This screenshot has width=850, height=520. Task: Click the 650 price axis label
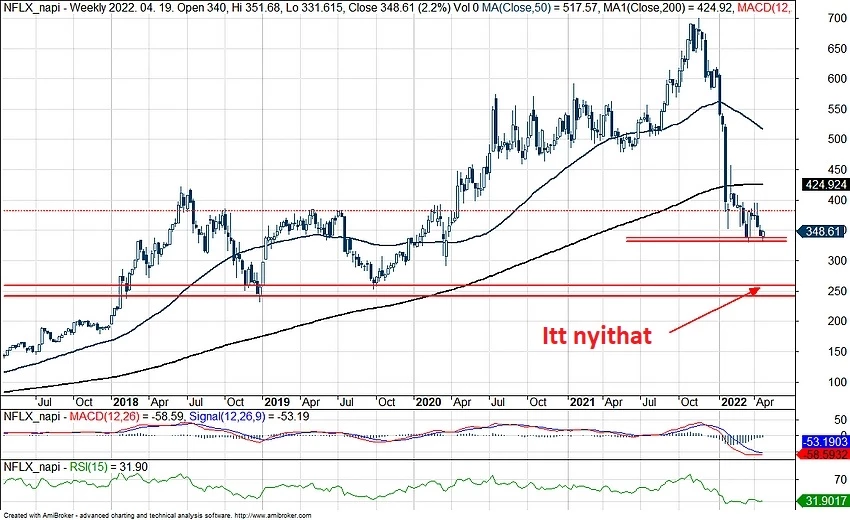[837, 49]
